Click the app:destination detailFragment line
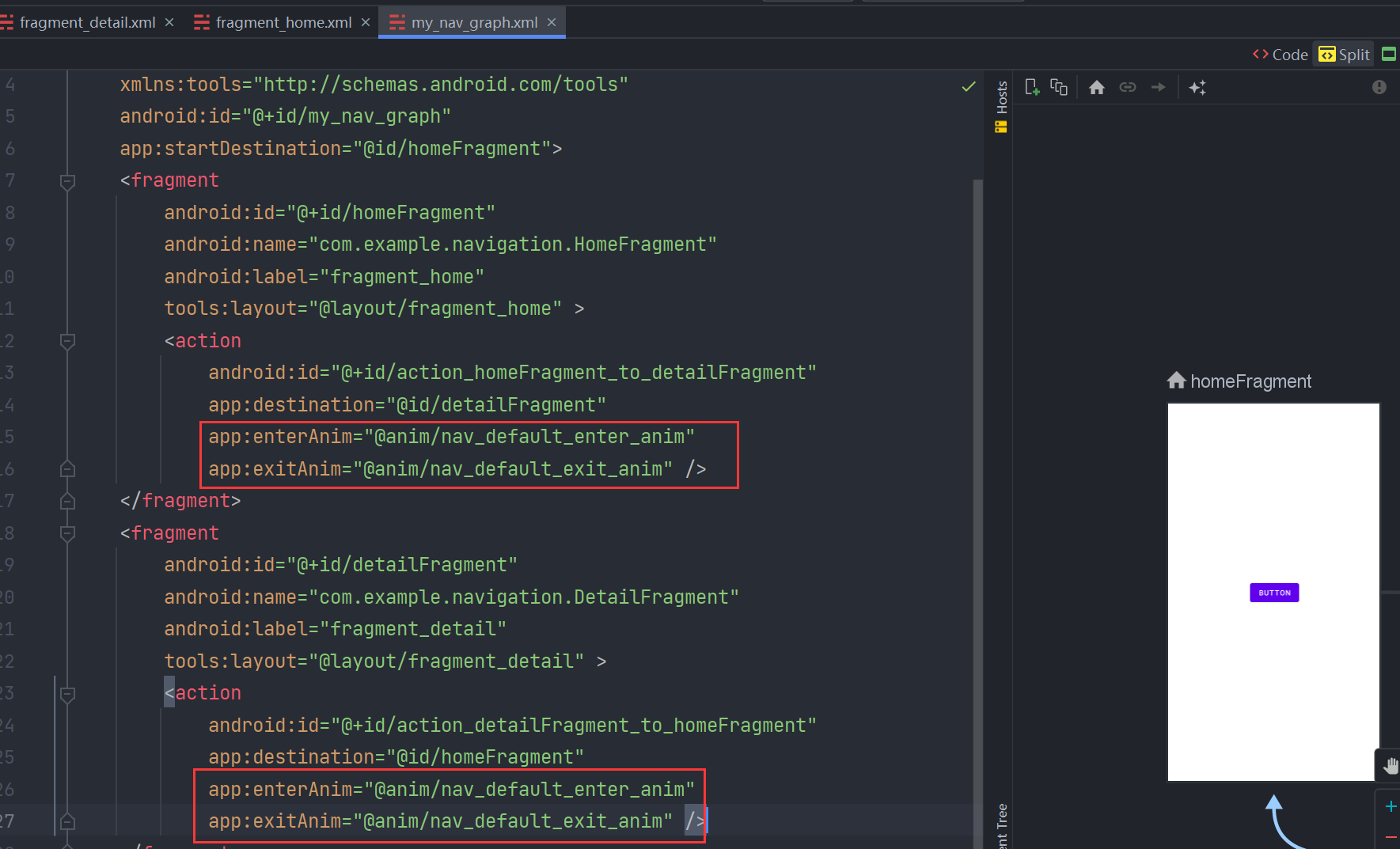This screenshot has width=1400, height=849. [x=407, y=405]
